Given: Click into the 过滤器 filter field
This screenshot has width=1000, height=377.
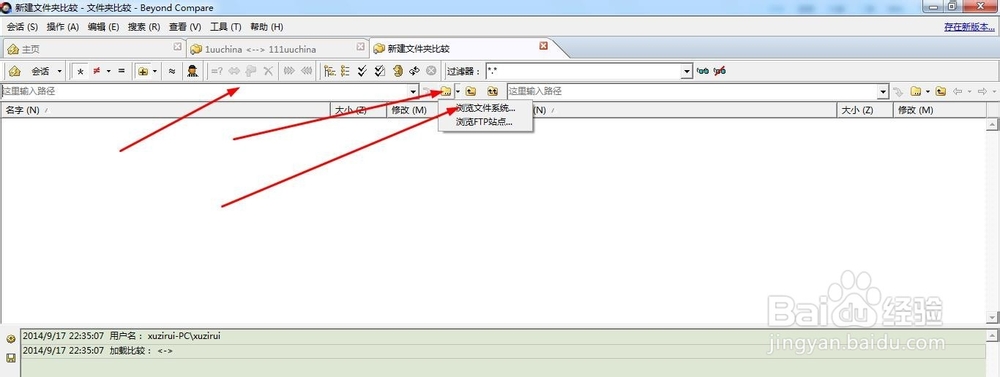Looking at the screenshot, I should 584,71.
